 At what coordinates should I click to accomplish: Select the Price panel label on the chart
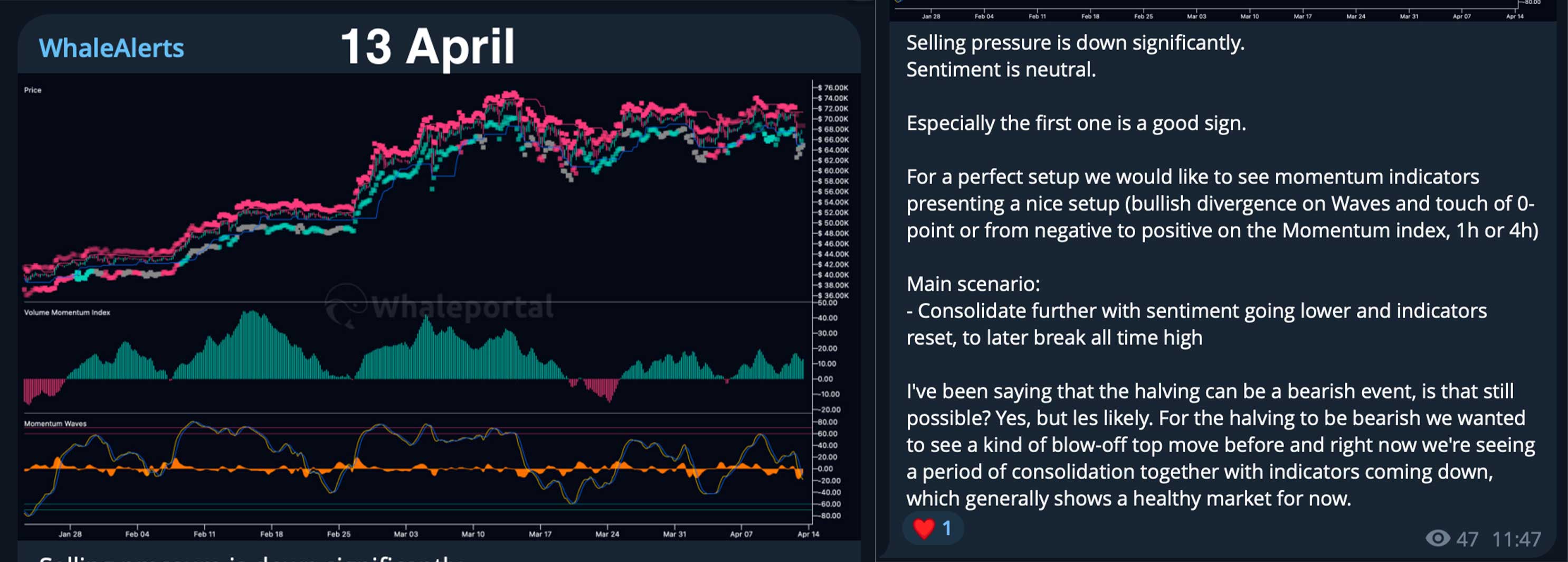[x=33, y=89]
